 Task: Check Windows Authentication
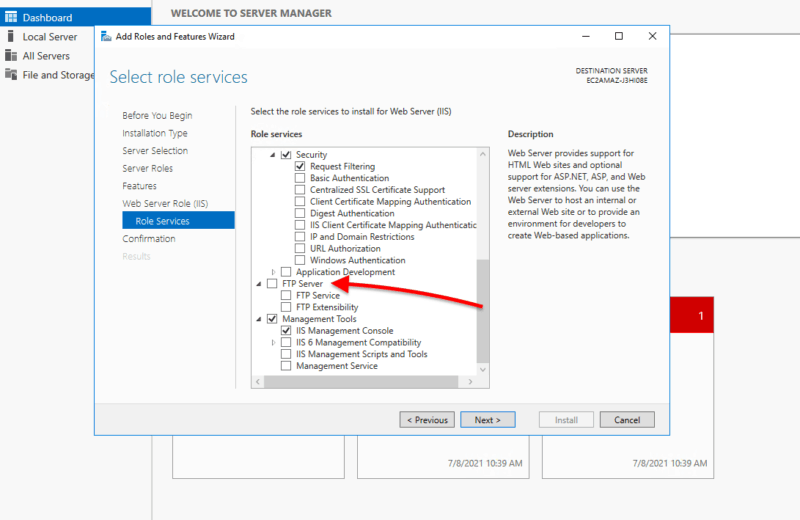click(x=300, y=260)
